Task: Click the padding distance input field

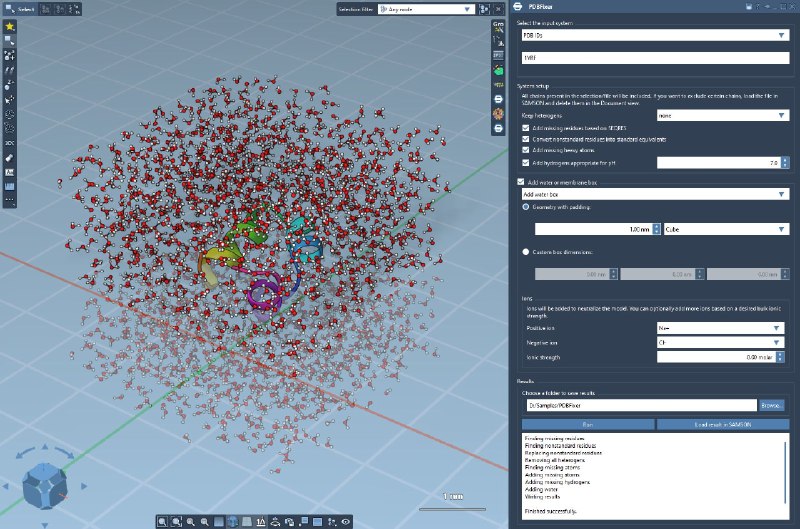Action: click(593, 230)
